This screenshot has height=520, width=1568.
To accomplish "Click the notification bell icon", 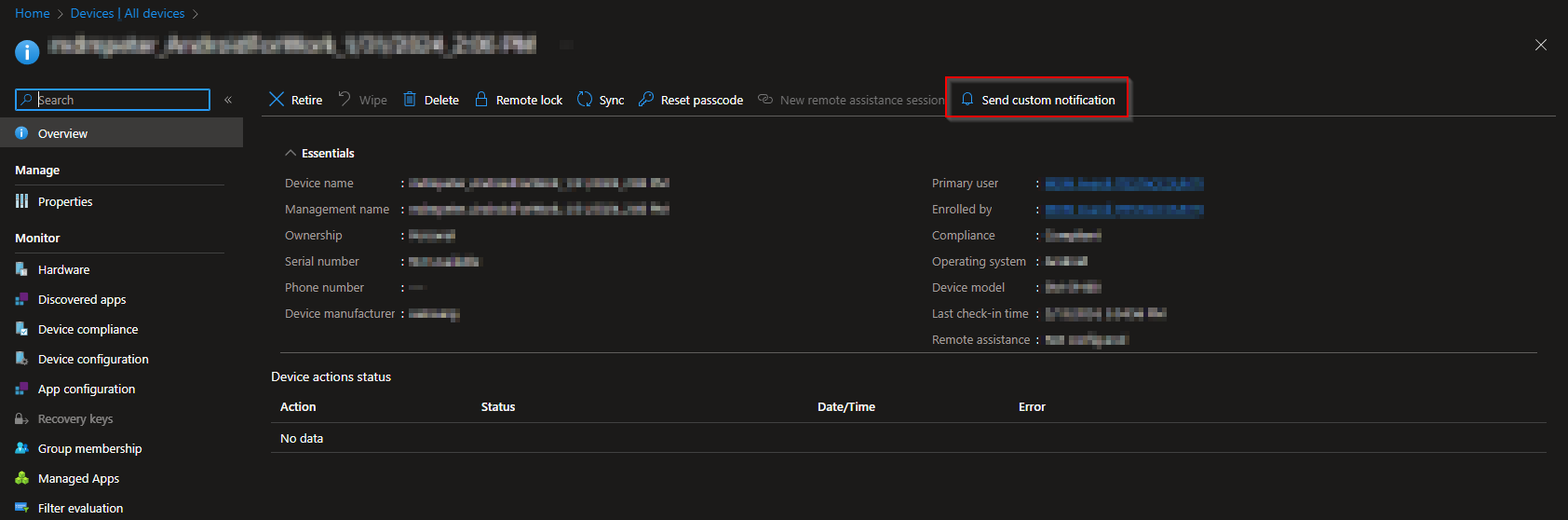I will pyautogui.click(x=967, y=99).
